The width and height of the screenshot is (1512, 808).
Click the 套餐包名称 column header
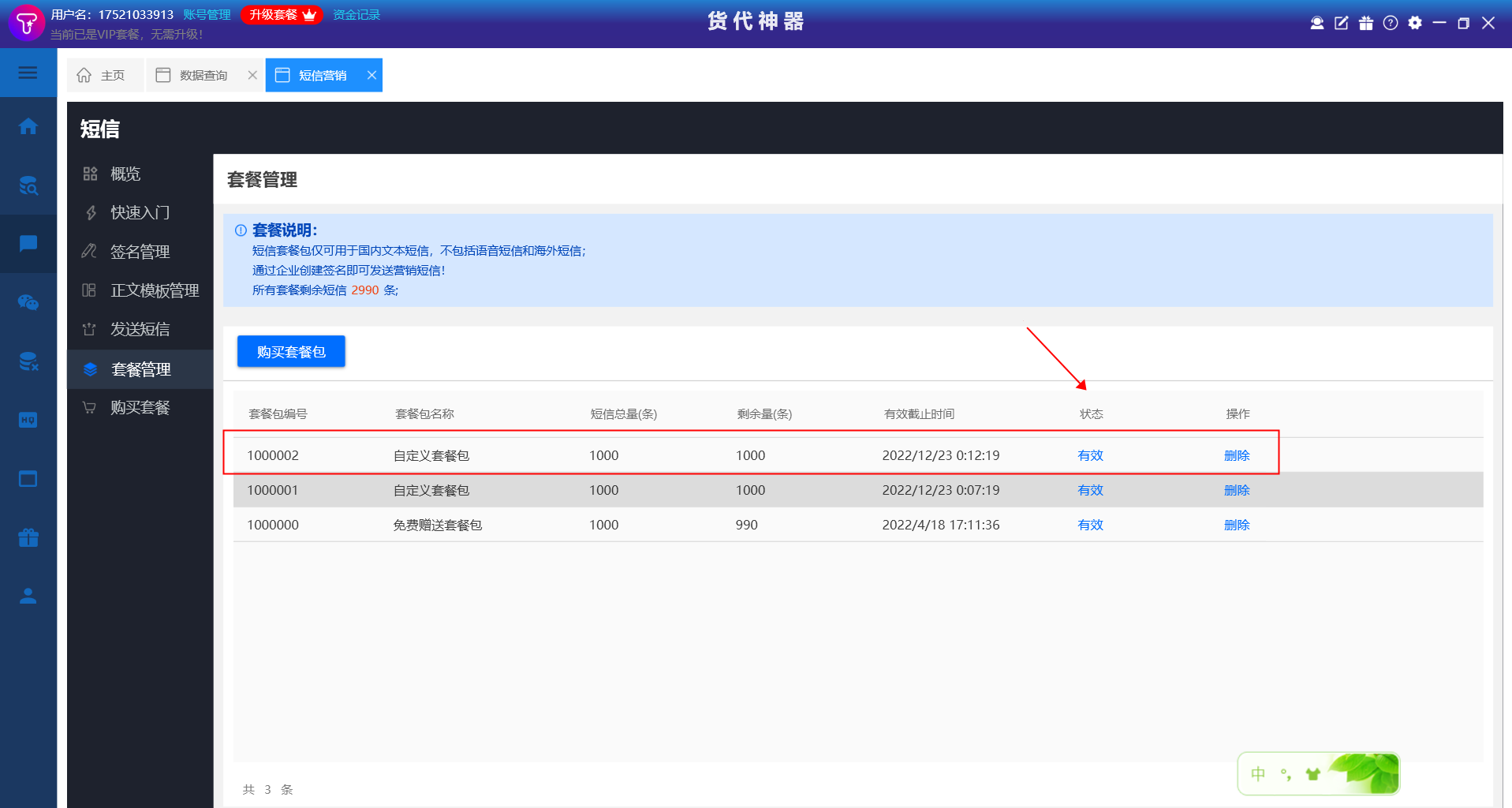(x=424, y=414)
